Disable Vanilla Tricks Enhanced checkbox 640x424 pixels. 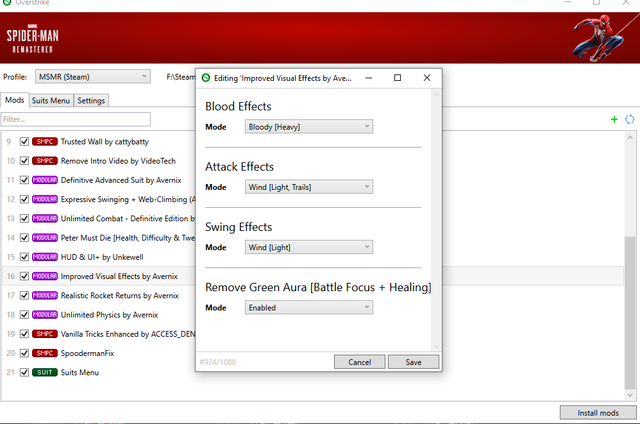click(x=24, y=334)
